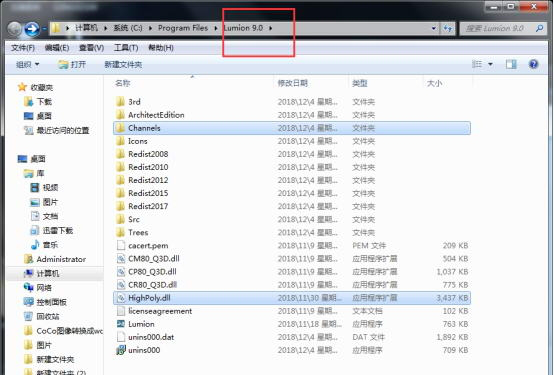Open 最近访问的位置 in navigation pane
The height and width of the screenshot is (390, 554).
(63, 130)
